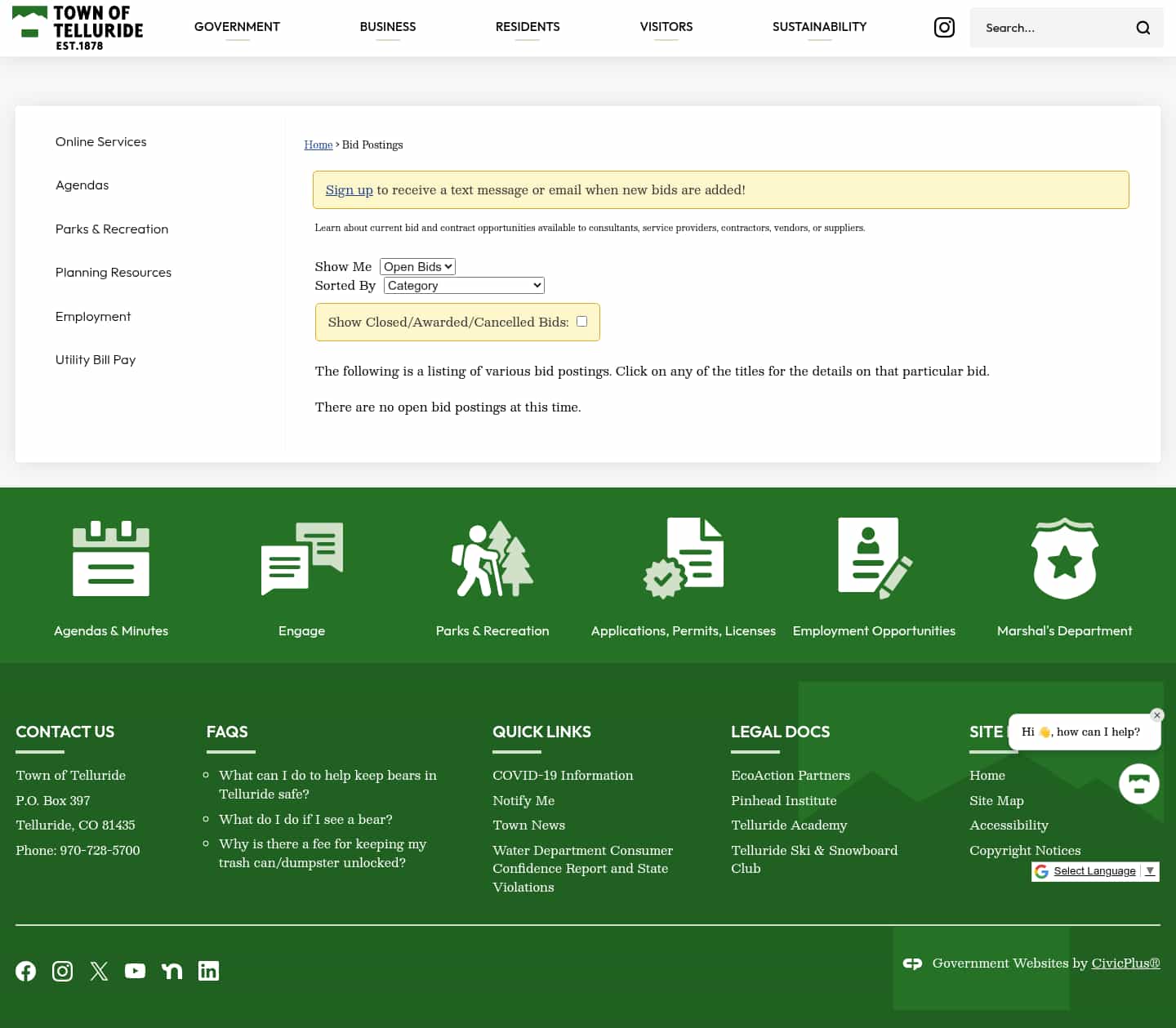Click the LinkedIn footer icon
1176x1028 pixels.
[208, 971]
